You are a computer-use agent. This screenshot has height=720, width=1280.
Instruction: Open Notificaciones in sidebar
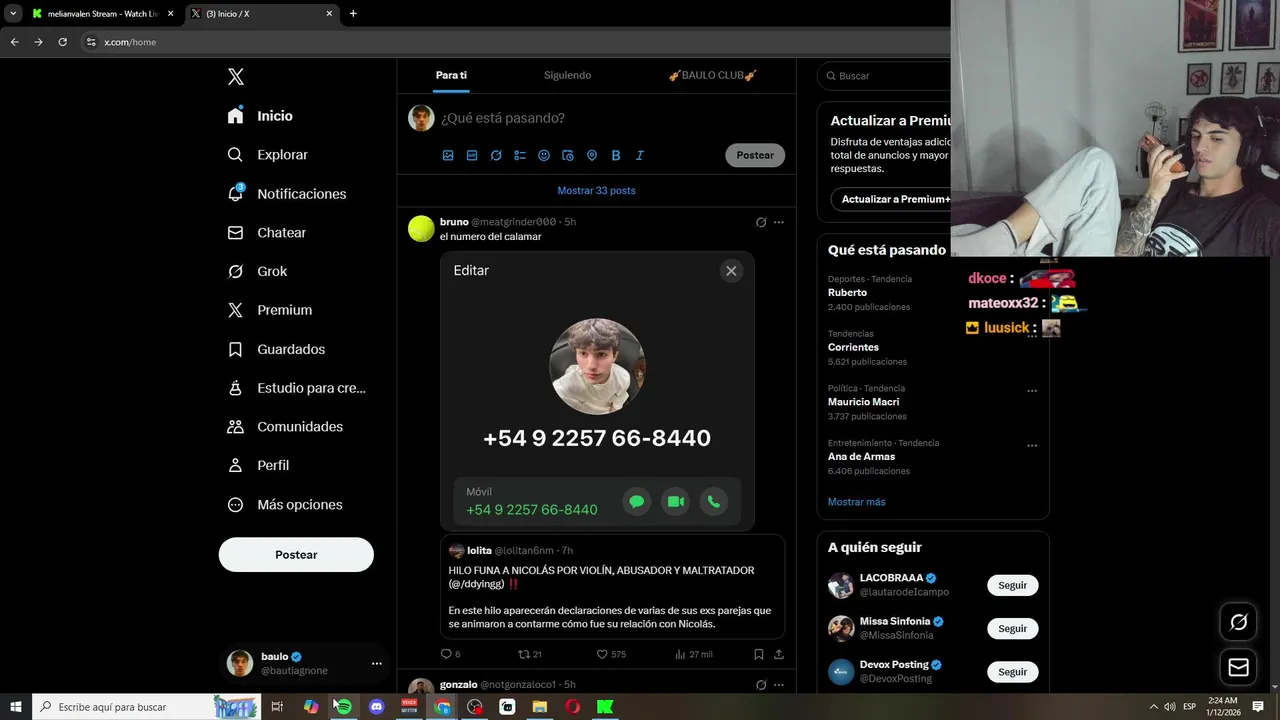(x=286, y=194)
